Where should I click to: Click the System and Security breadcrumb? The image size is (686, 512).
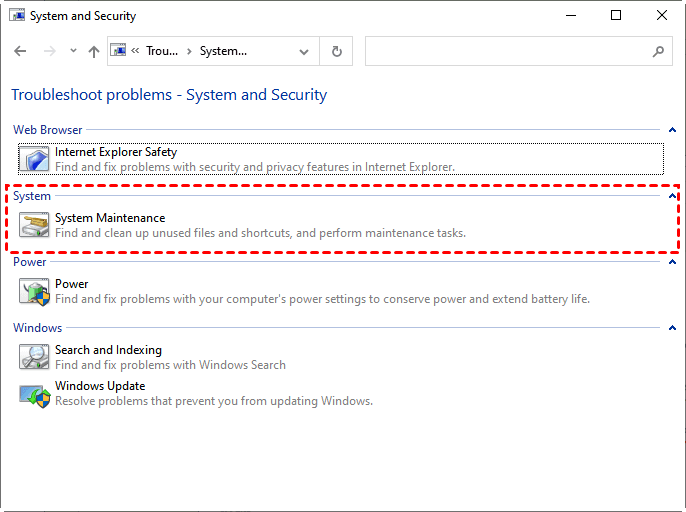click(223, 51)
